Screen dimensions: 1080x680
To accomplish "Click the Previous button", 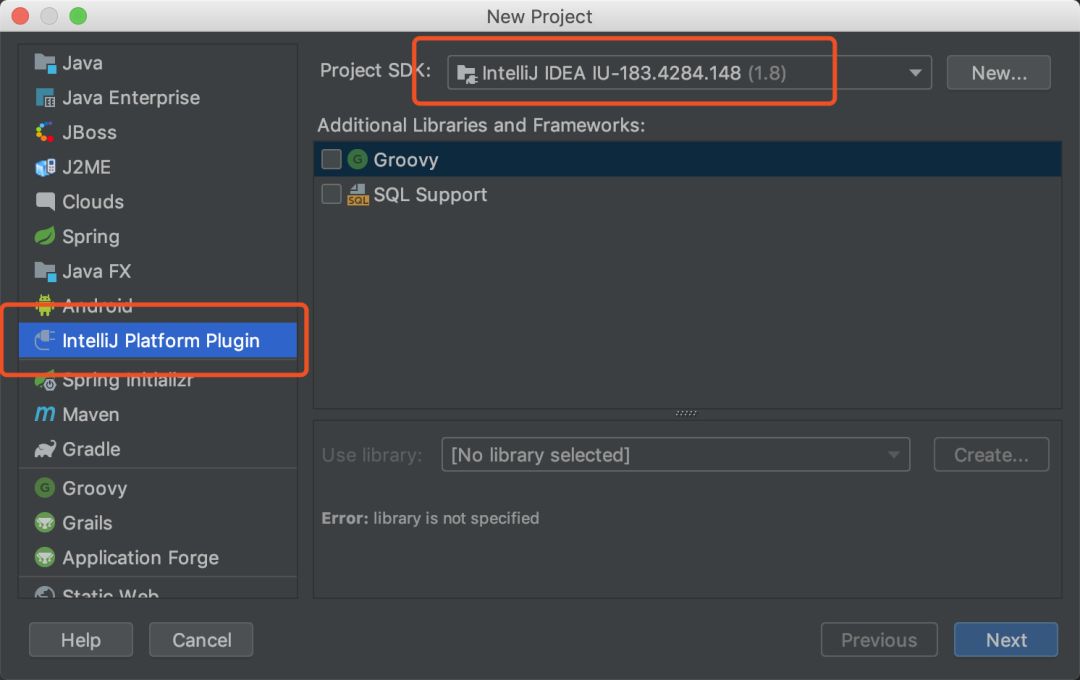I will pos(879,640).
